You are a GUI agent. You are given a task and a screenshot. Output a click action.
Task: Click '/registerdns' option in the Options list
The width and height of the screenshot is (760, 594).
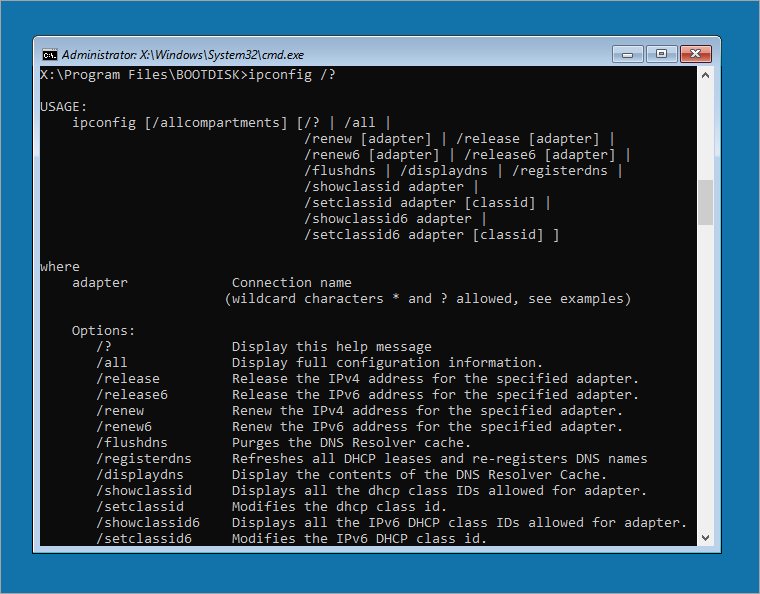[144, 458]
